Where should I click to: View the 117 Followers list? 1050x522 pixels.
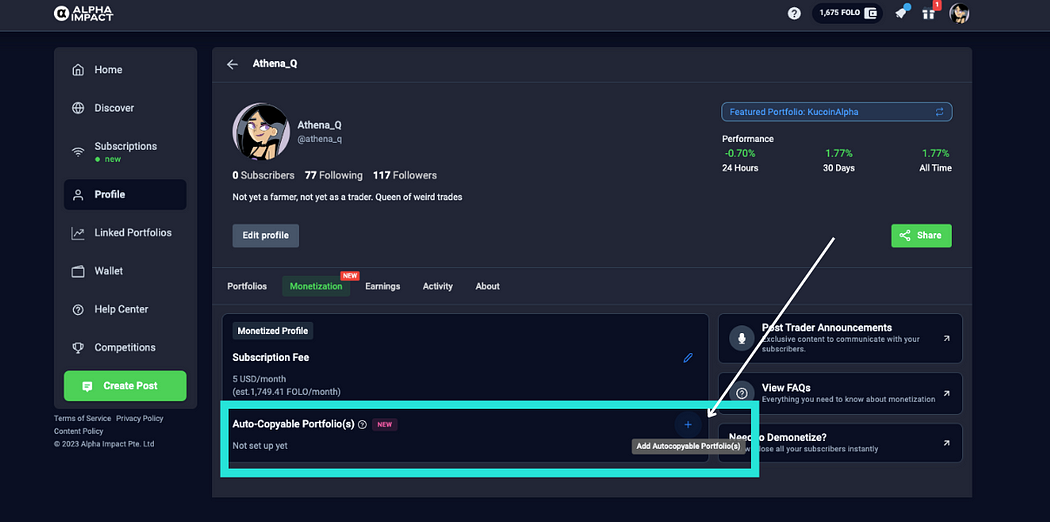(405, 175)
